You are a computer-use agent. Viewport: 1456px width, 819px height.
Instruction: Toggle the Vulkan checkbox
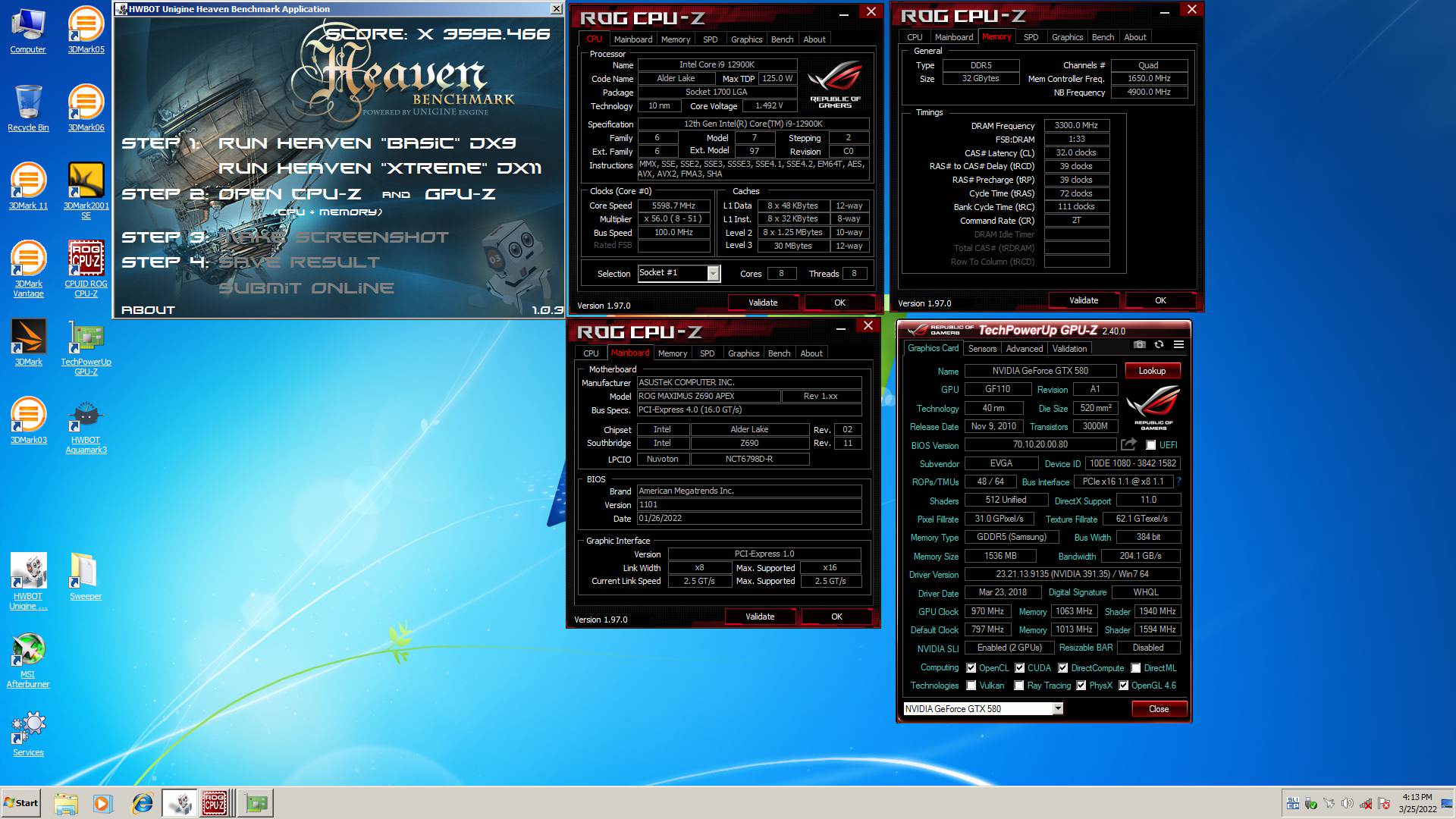point(971,686)
